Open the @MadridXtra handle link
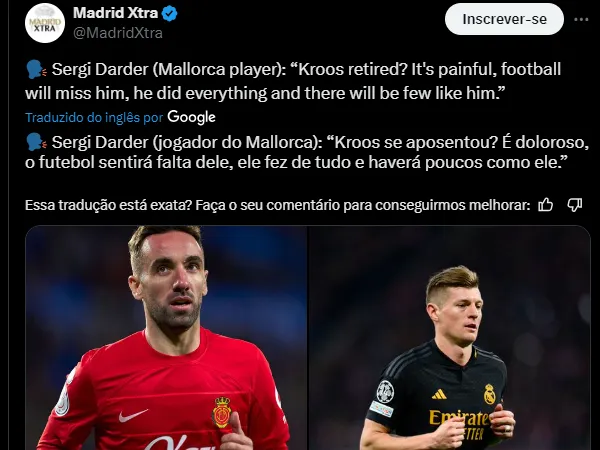The image size is (600, 450). point(117,33)
